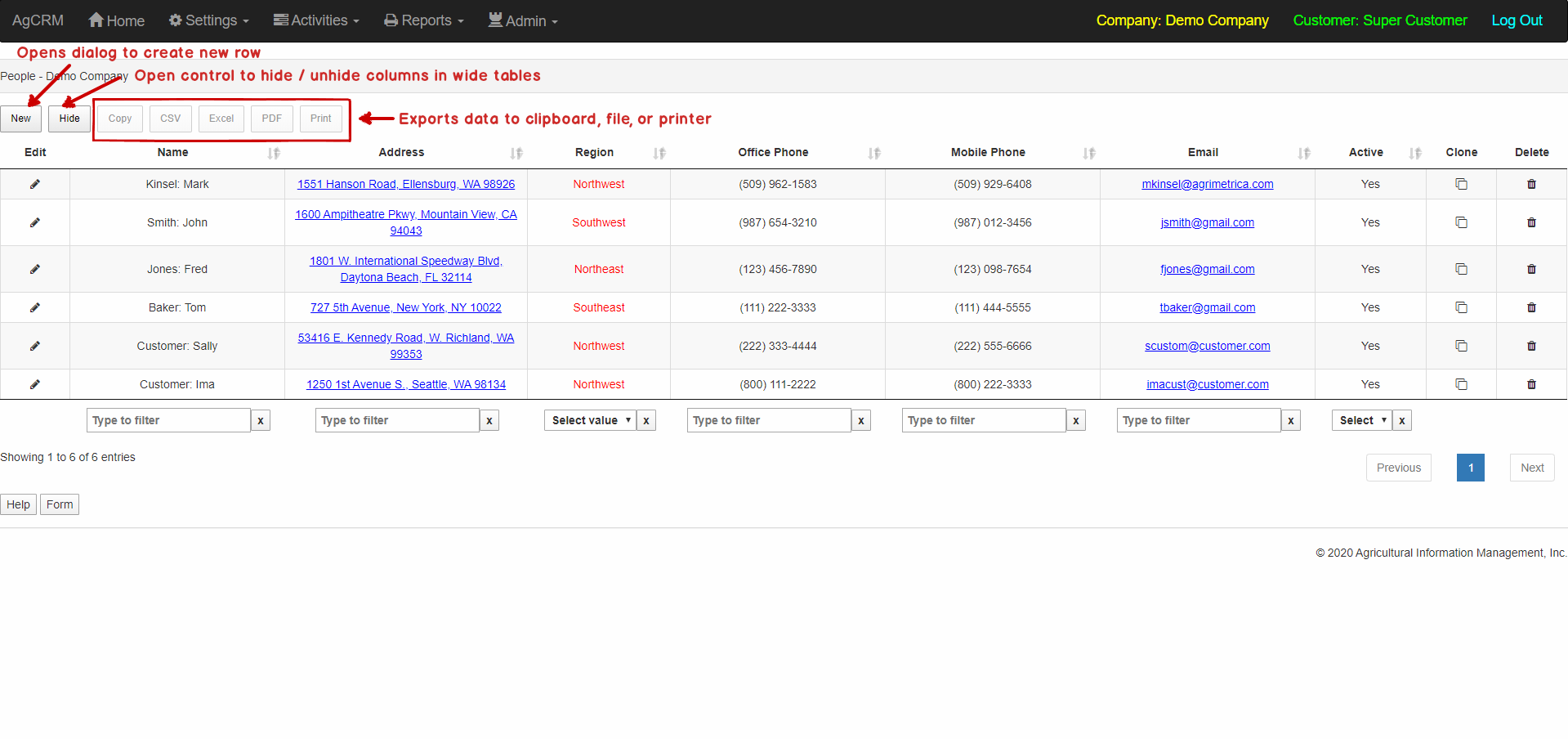Export table with Excel button
Image resolution: width=1568 pixels, height=739 pixels.
tap(221, 119)
